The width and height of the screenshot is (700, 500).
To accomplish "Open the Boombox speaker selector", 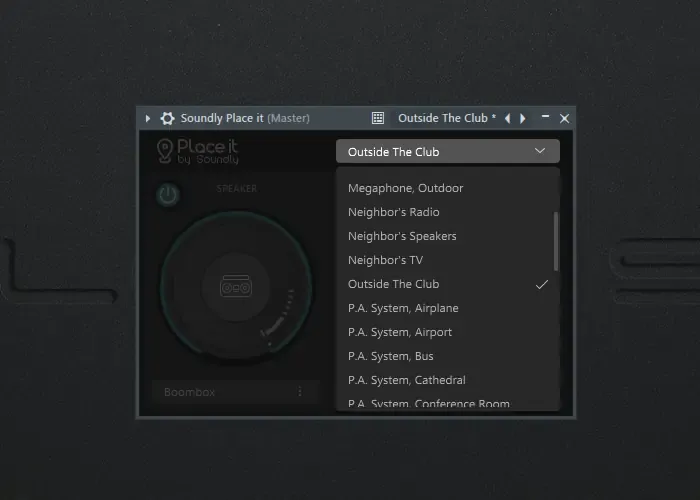I will [x=236, y=392].
